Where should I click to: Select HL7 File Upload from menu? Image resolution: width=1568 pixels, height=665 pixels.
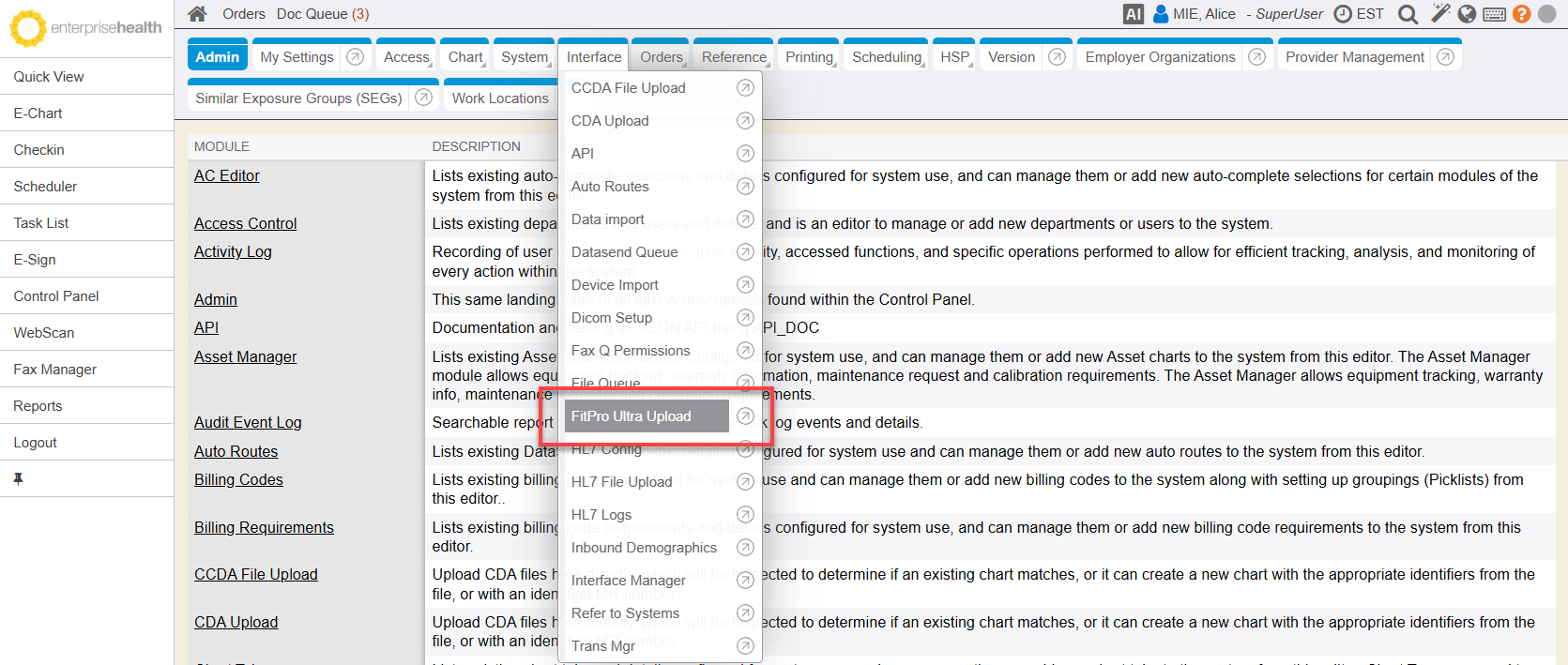(x=621, y=482)
